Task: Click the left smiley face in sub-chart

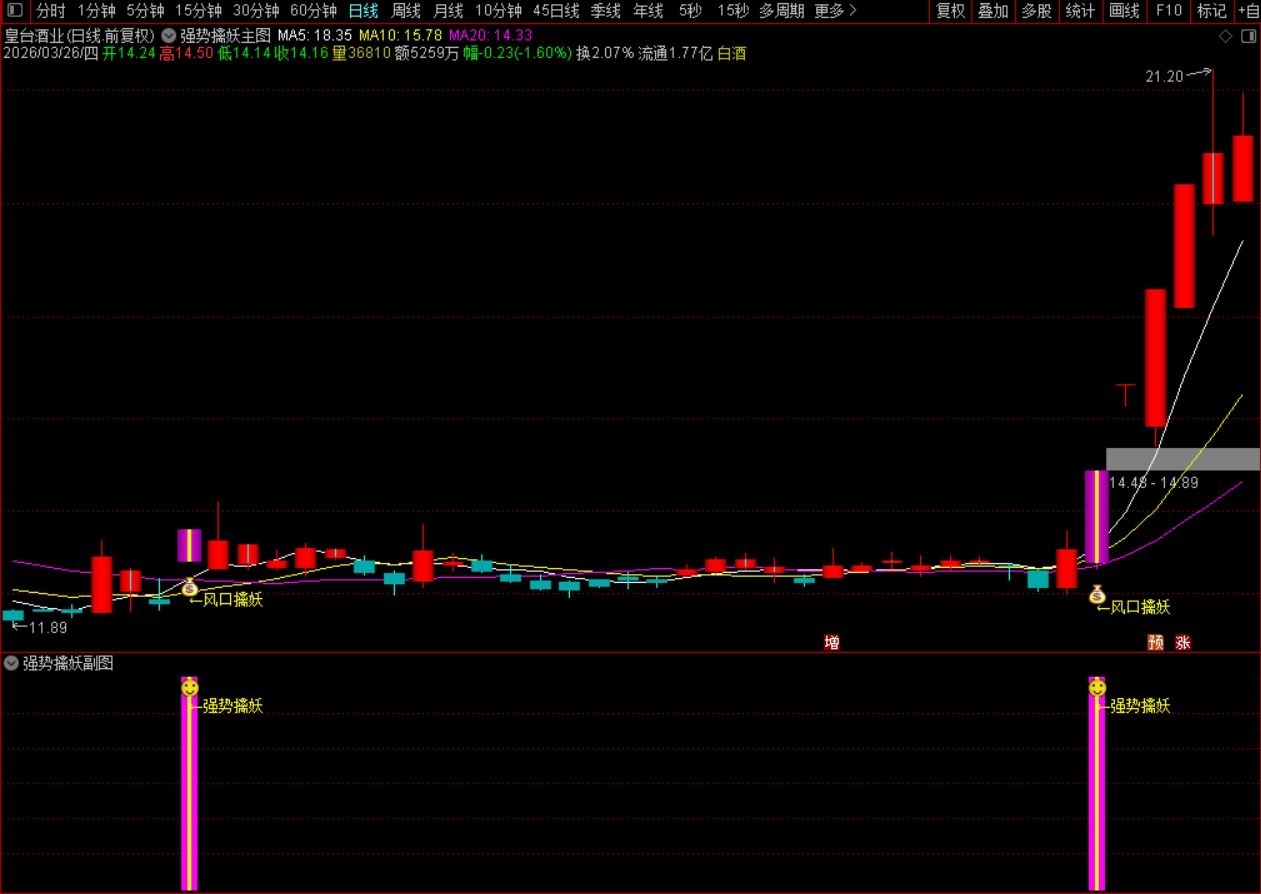Action: coord(190,687)
